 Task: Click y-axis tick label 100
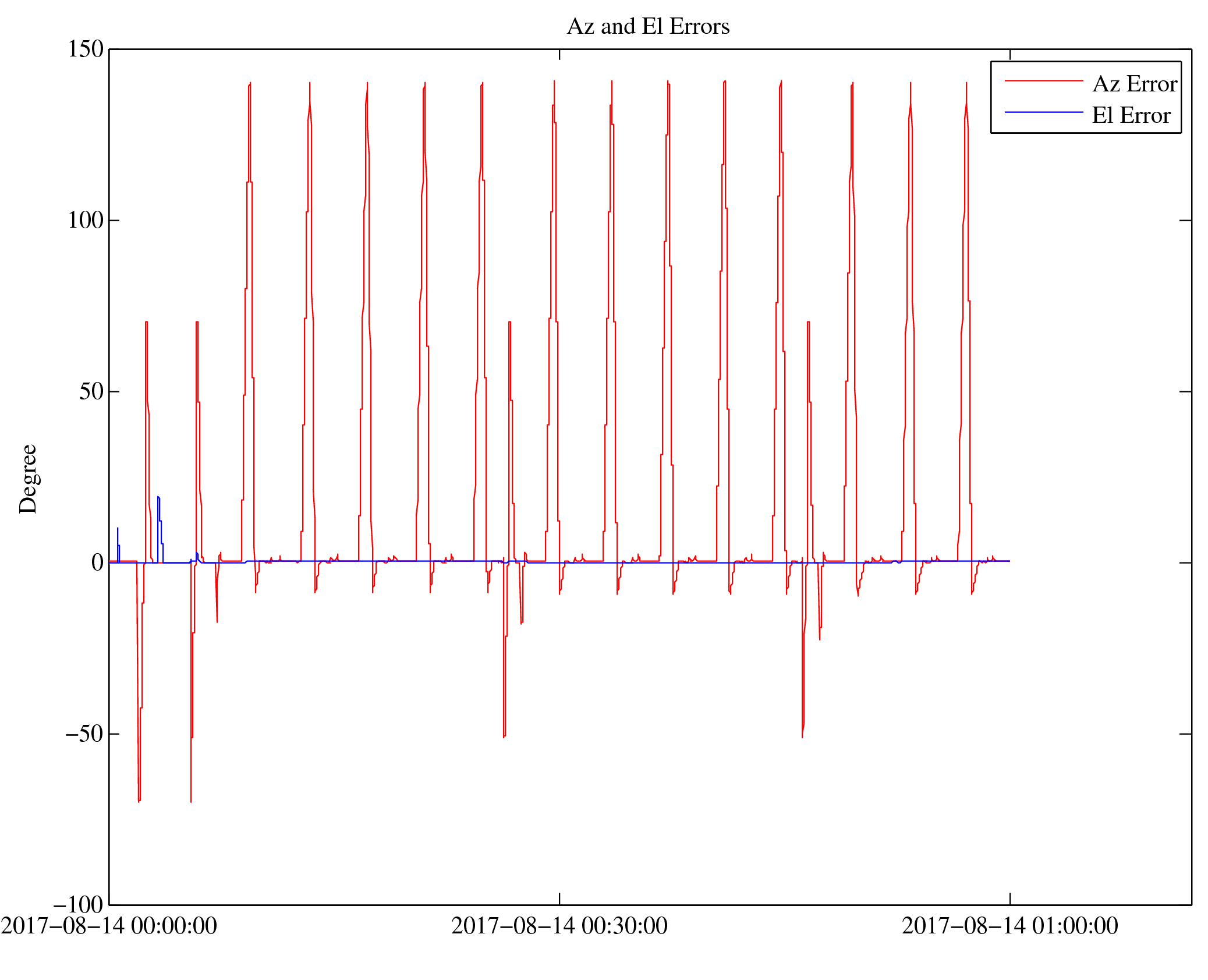[x=86, y=220]
